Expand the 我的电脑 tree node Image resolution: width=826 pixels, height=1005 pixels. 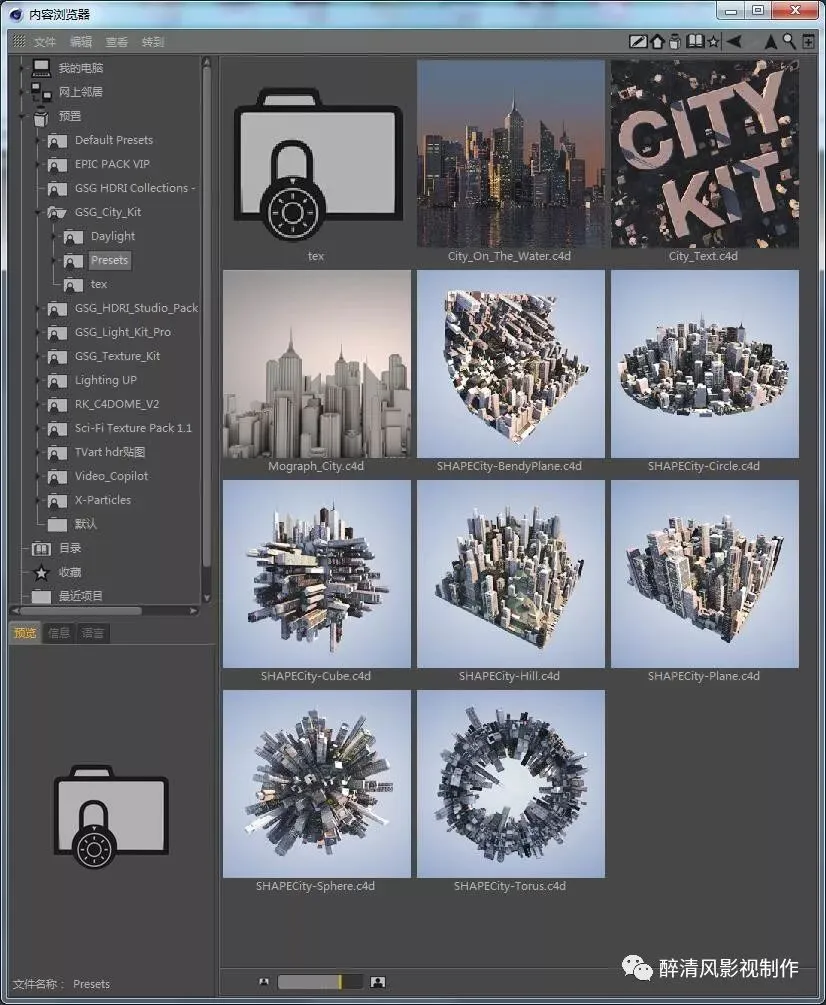[22, 67]
